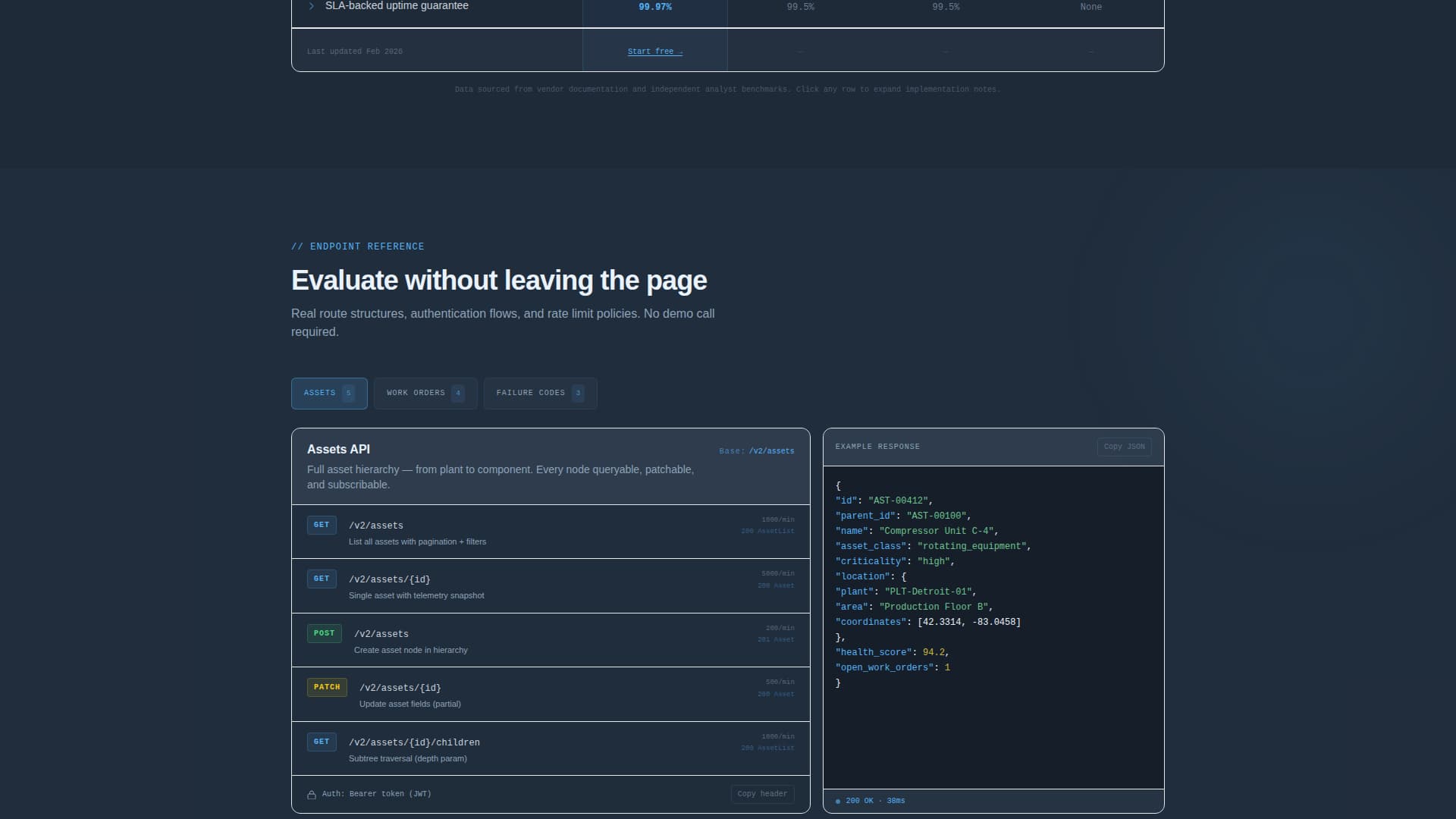
Task: Select the PATCH /v2/assets/{id} endpoint path
Action: point(400,688)
